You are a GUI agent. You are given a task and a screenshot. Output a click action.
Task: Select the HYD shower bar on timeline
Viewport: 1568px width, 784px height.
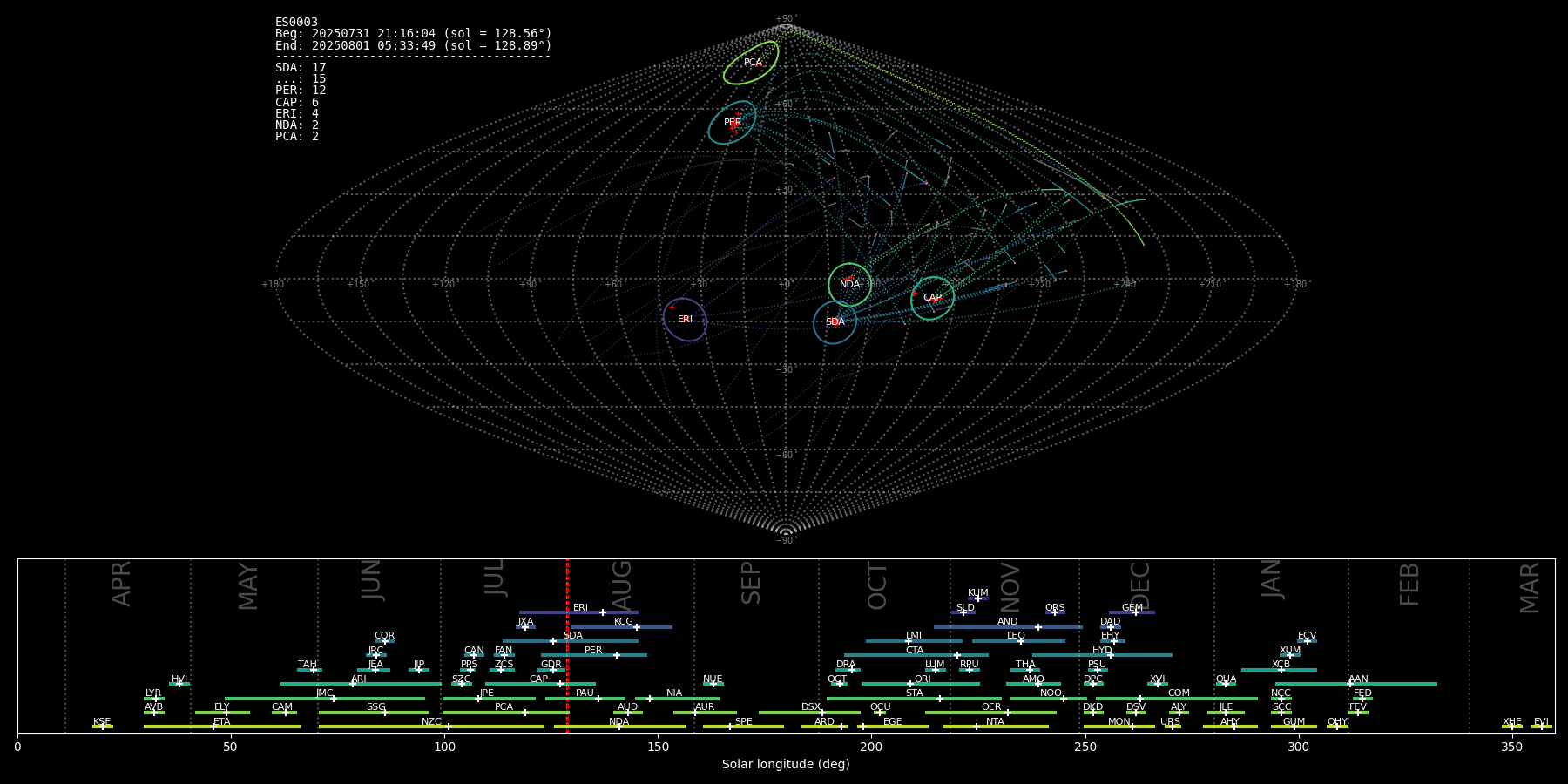[x=1102, y=655]
